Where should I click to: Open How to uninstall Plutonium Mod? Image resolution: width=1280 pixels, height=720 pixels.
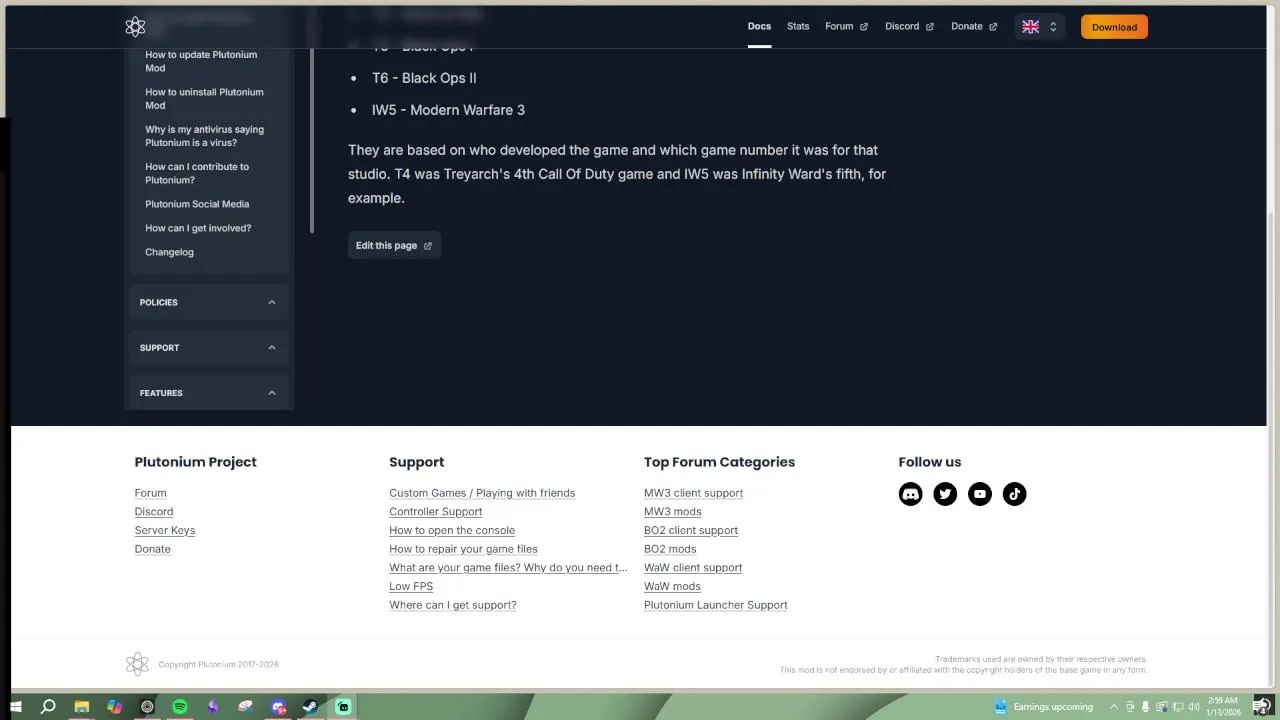click(x=204, y=98)
